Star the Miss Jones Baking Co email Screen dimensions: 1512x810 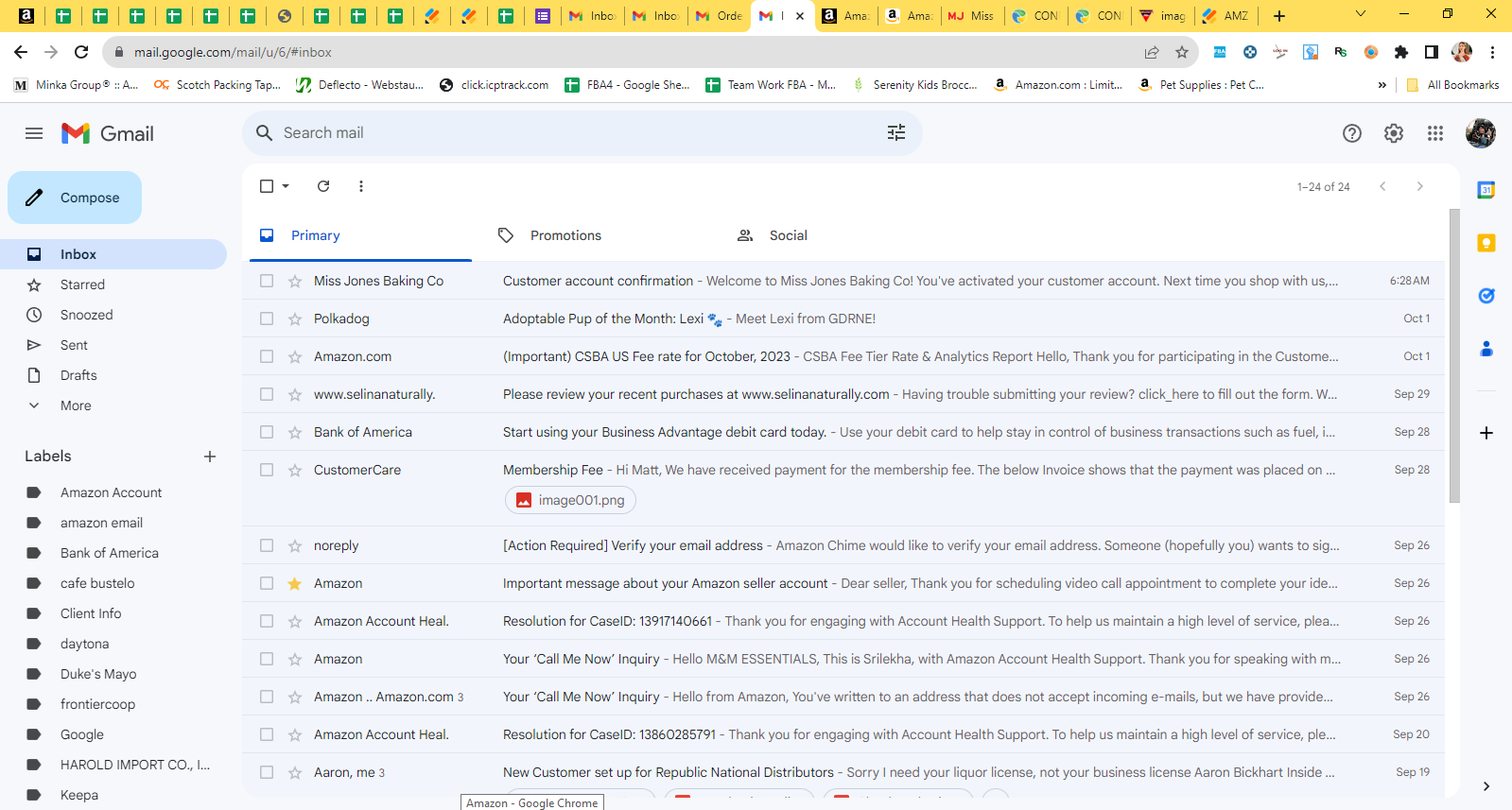click(295, 281)
